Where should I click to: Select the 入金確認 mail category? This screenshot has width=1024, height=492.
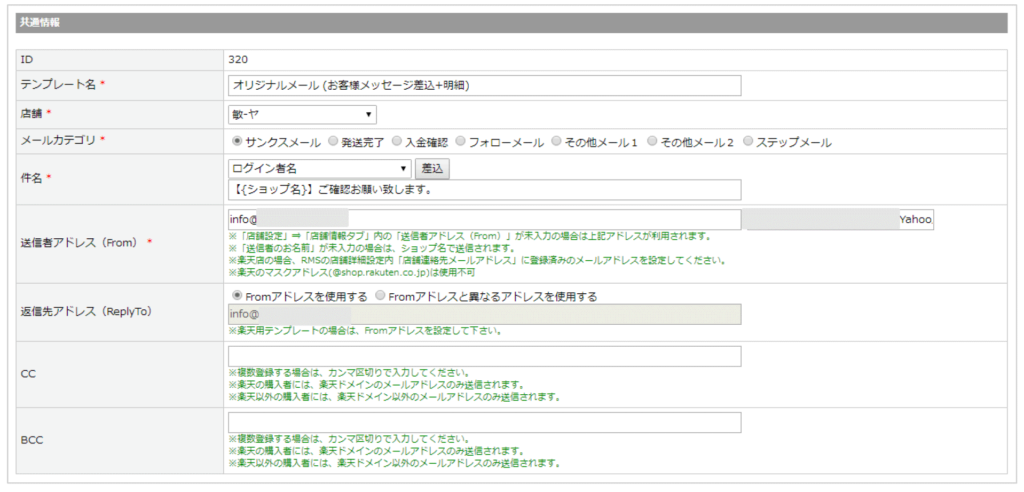(397, 142)
